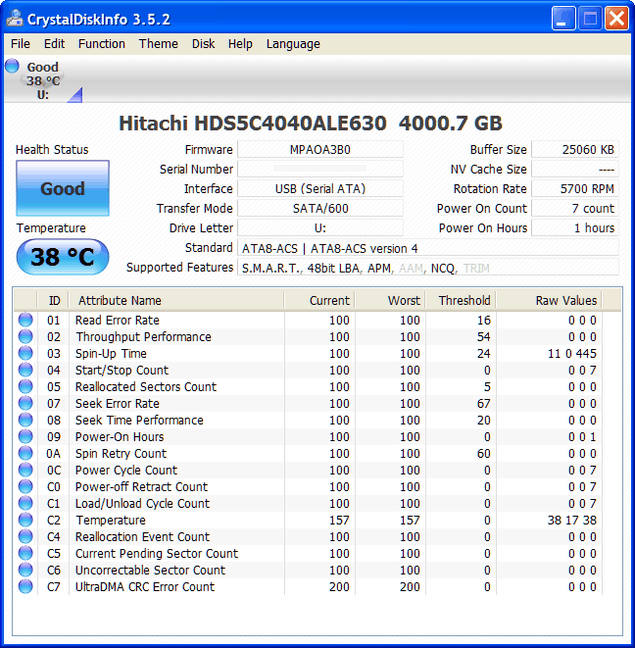Select the Spin-Up Time attribute name
Viewport: 635px width, 648px height.
pos(111,354)
